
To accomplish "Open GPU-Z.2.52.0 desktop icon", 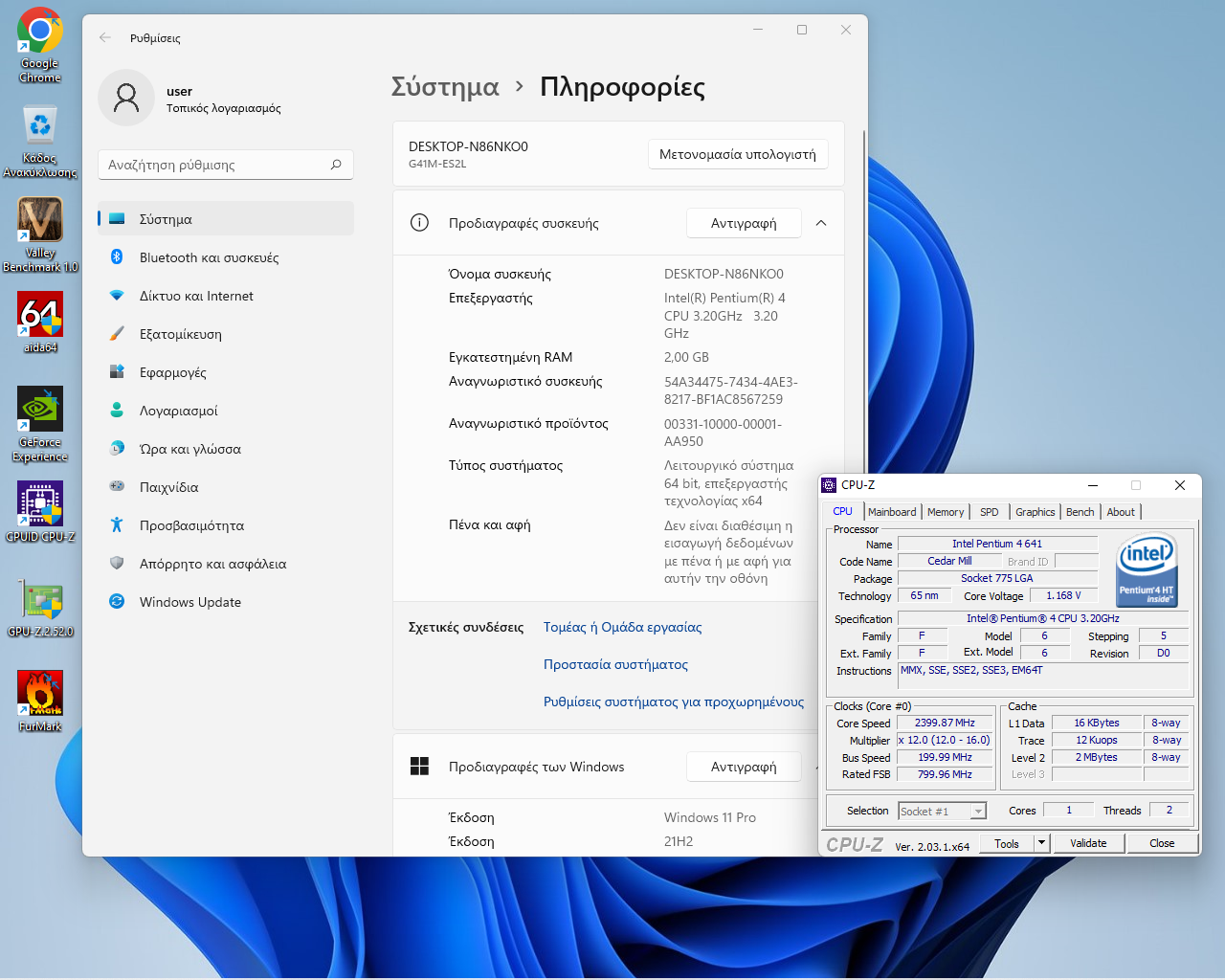I will coord(40,607).
